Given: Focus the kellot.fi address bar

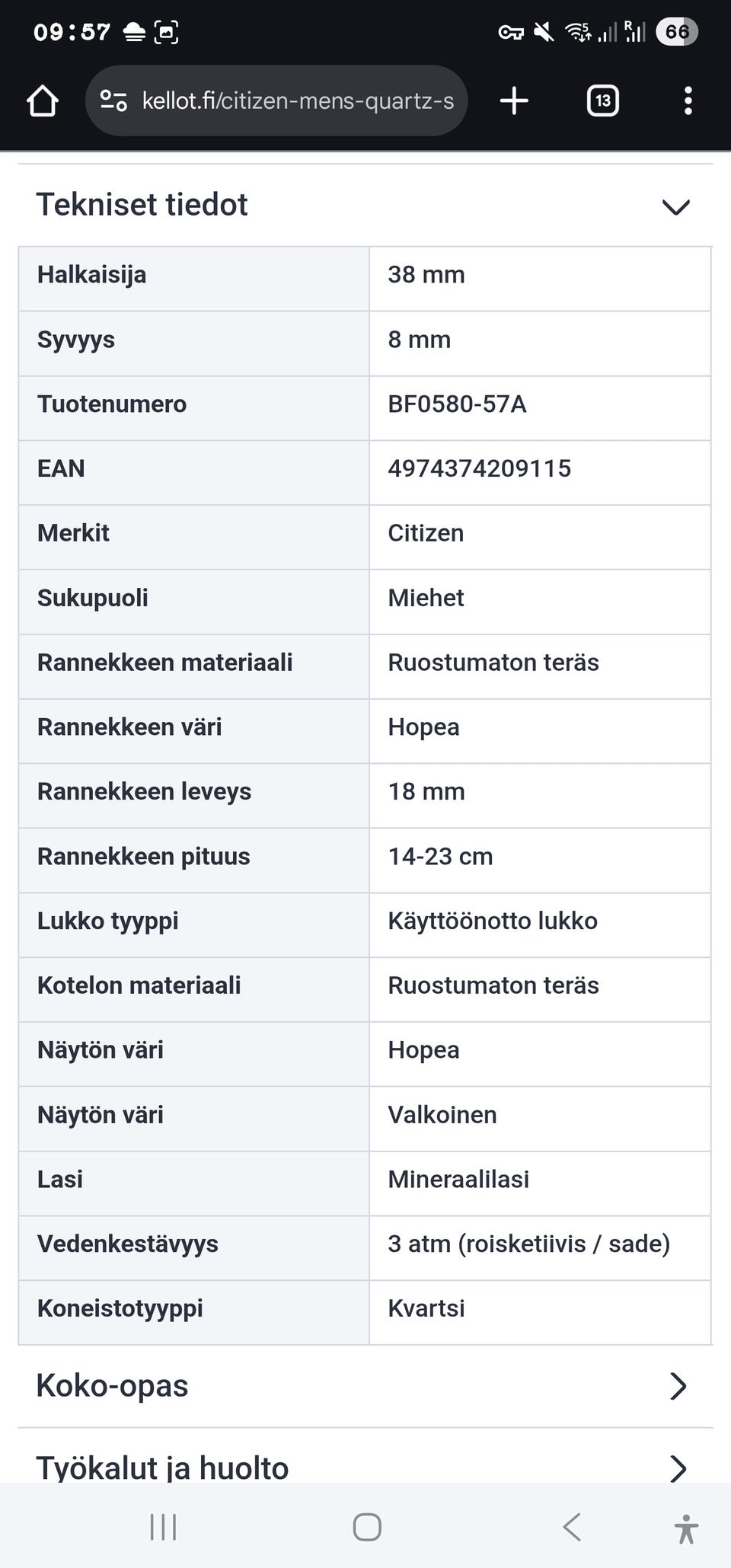Looking at the screenshot, I should [298, 101].
